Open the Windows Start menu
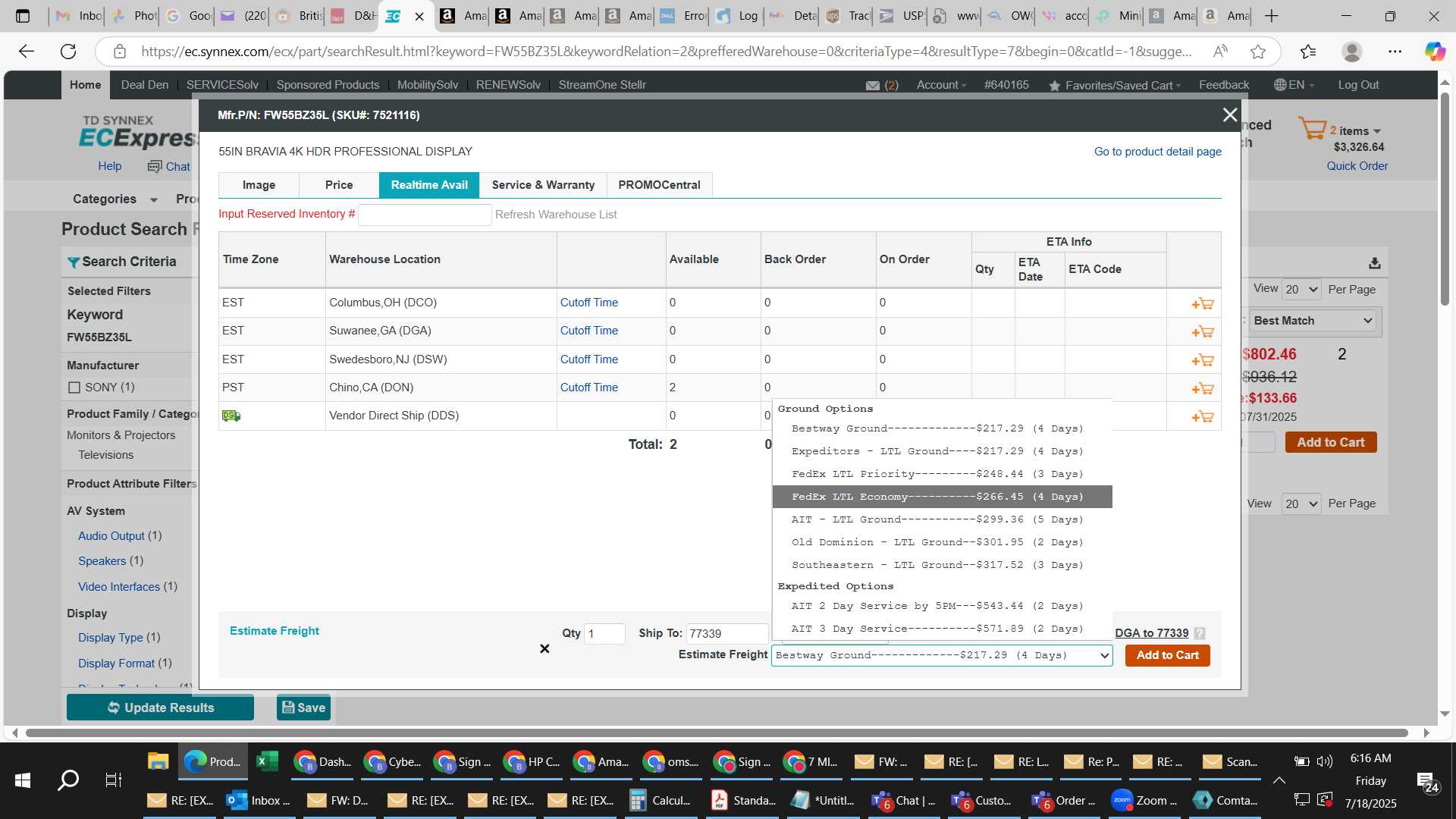The height and width of the screenshot is (819, 1456). point(23,780)
